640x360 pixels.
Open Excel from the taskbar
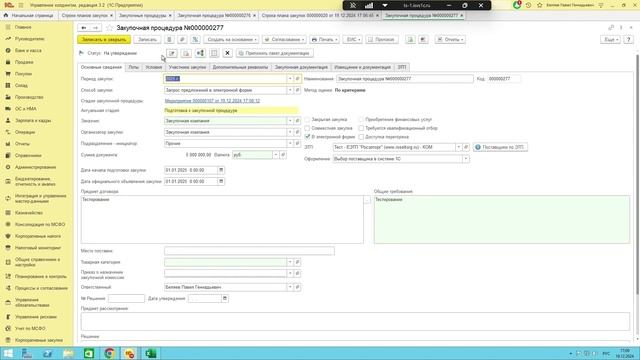pos(151,353)
